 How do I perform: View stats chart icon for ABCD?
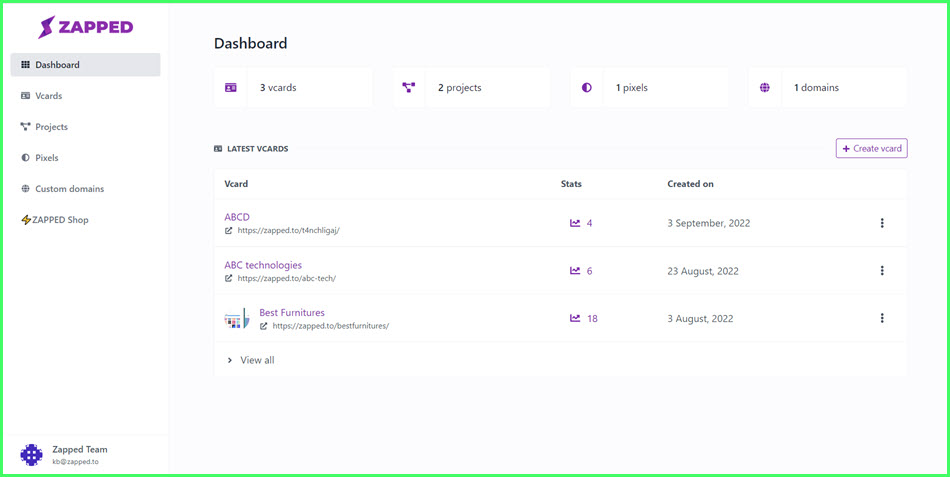(575, 223)
